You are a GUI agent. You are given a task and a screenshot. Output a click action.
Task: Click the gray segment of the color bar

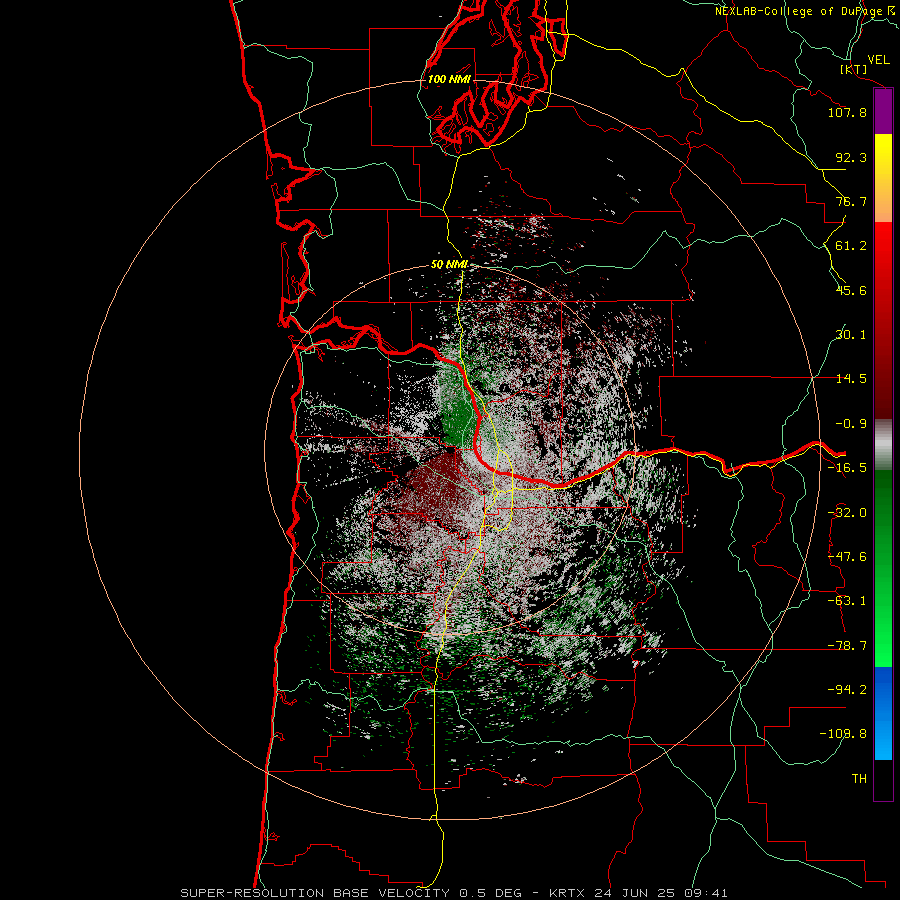tap(883, 444)
